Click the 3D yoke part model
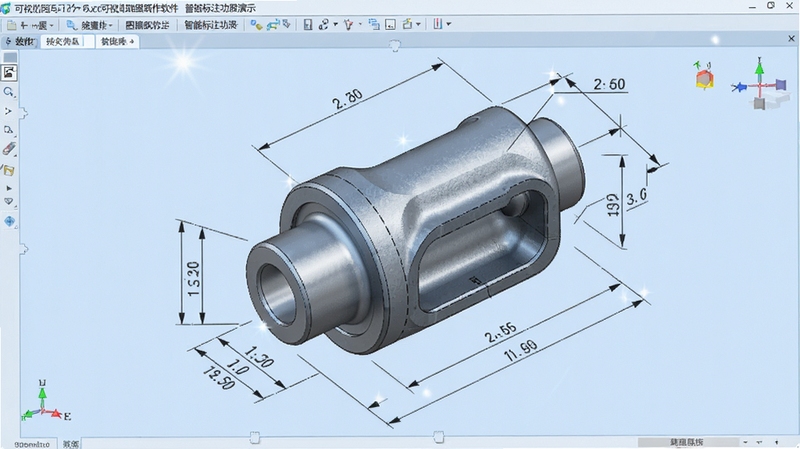 [x=413, y=230]
